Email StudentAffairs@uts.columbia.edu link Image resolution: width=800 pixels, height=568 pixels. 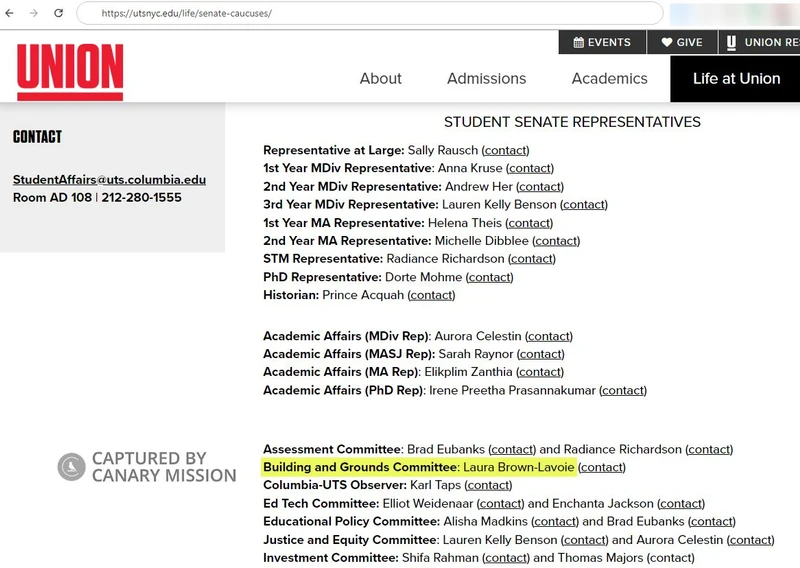(109, 180)
